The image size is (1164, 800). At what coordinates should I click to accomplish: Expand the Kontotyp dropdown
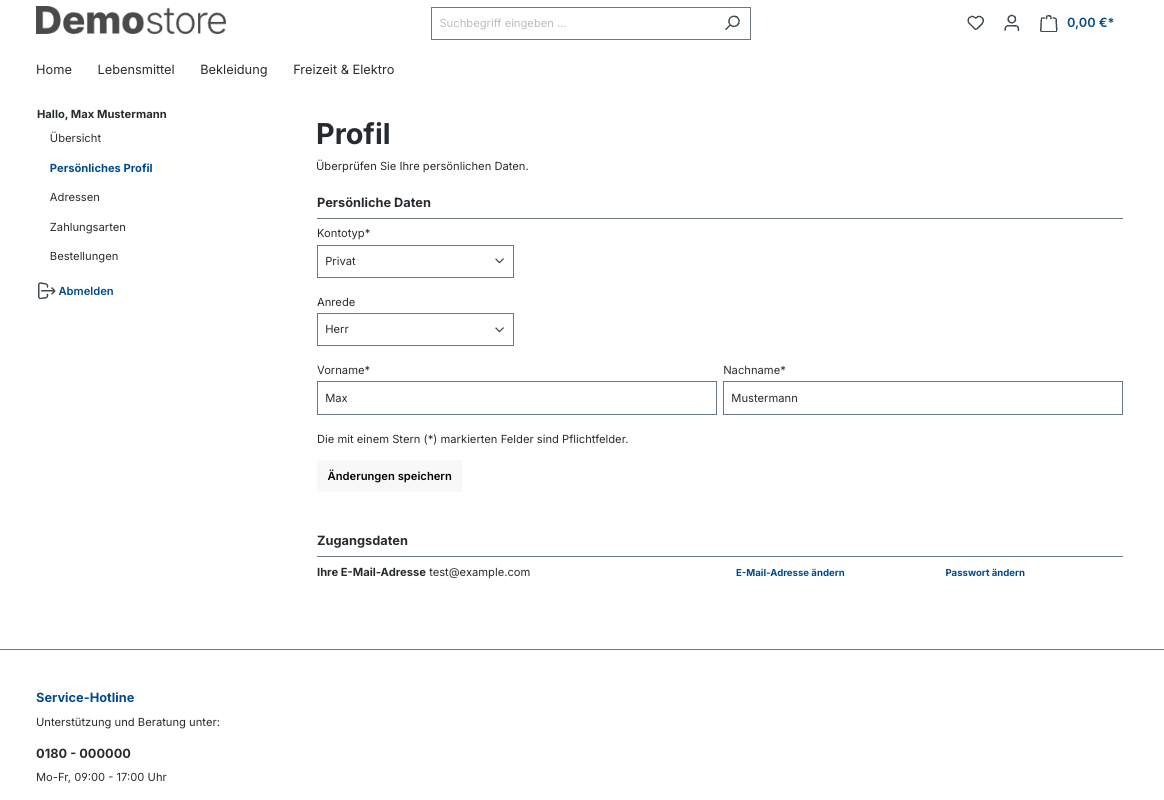[x=415, y=261]
